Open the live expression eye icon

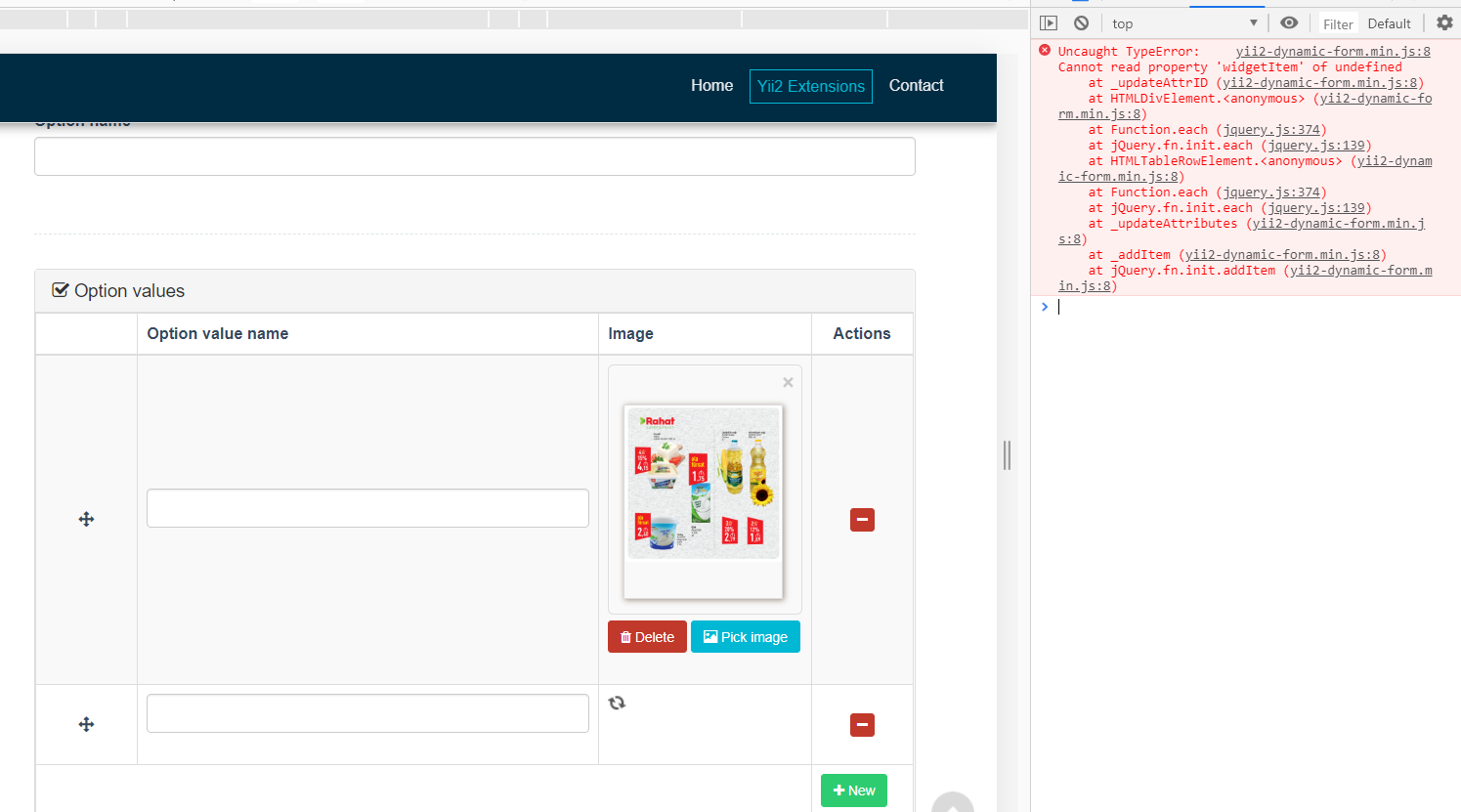(1289, 23)
